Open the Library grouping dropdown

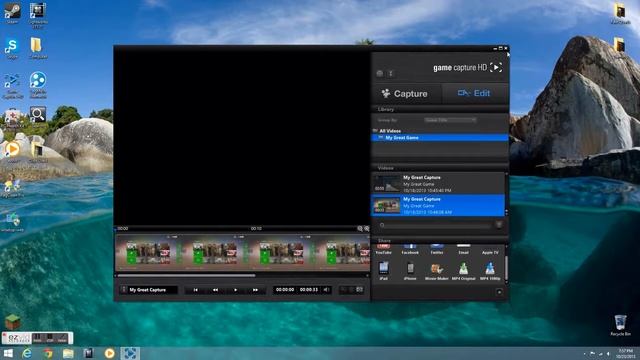coord(450,120)
